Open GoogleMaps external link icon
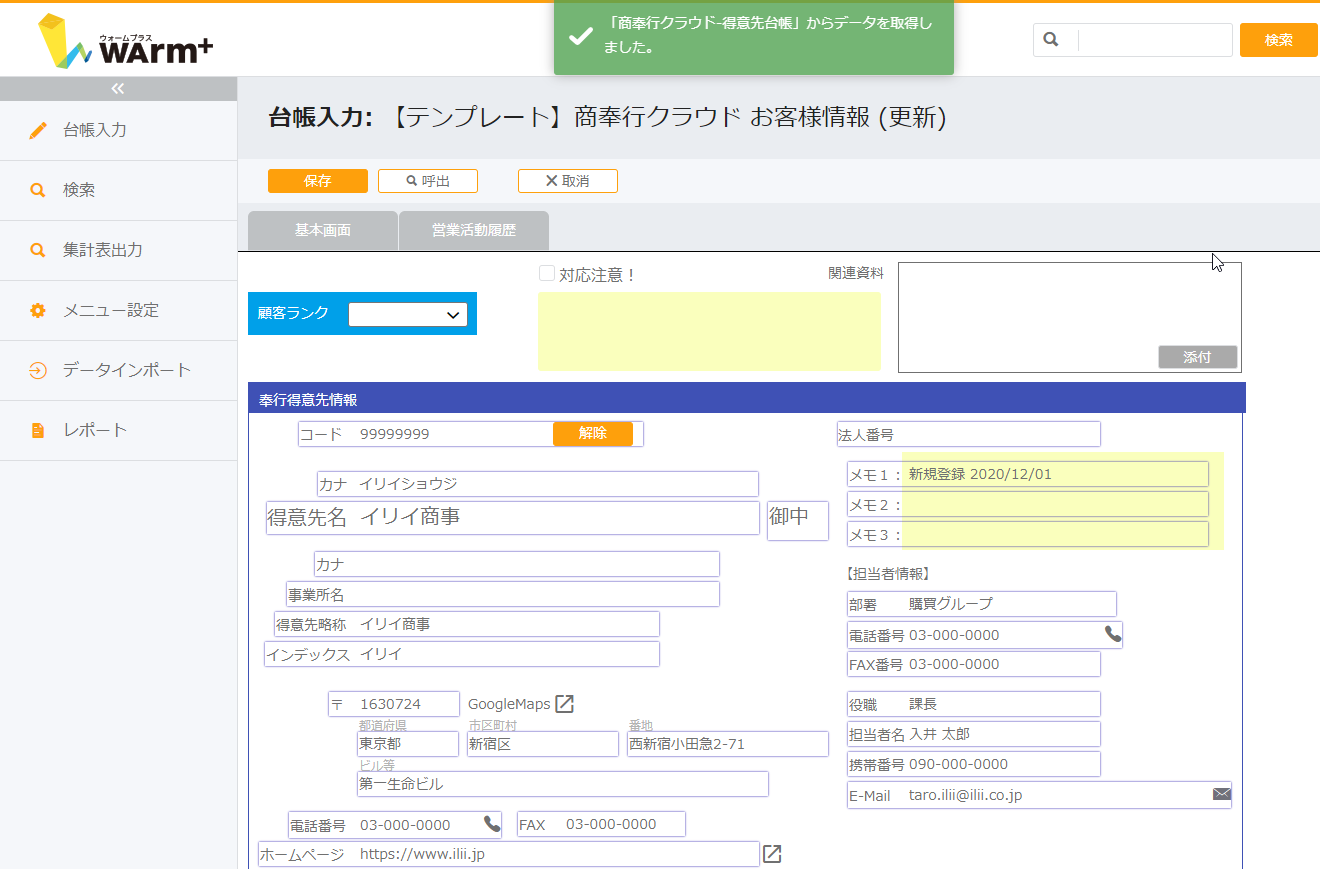 tap(565, 704)
